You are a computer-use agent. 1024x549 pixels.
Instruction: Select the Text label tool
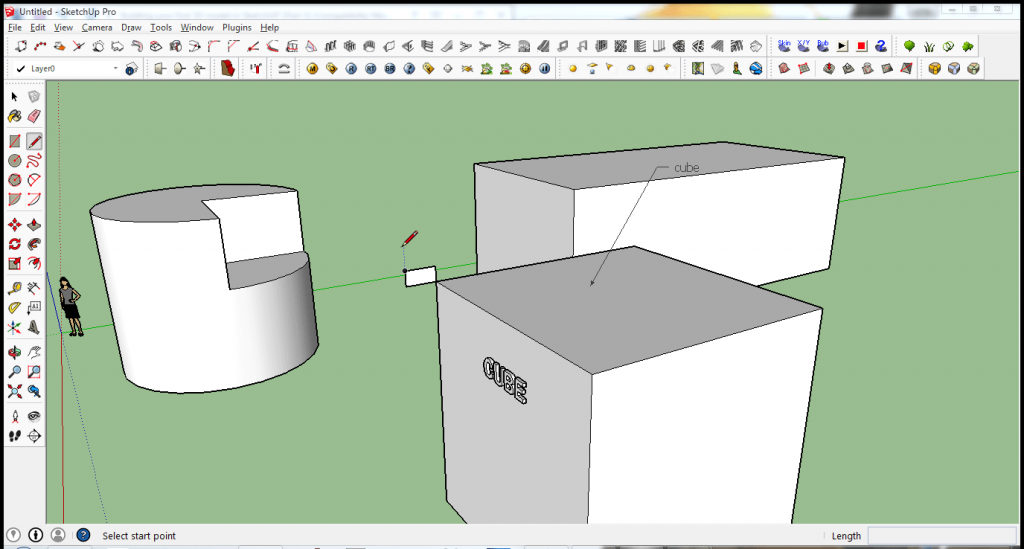34,307
